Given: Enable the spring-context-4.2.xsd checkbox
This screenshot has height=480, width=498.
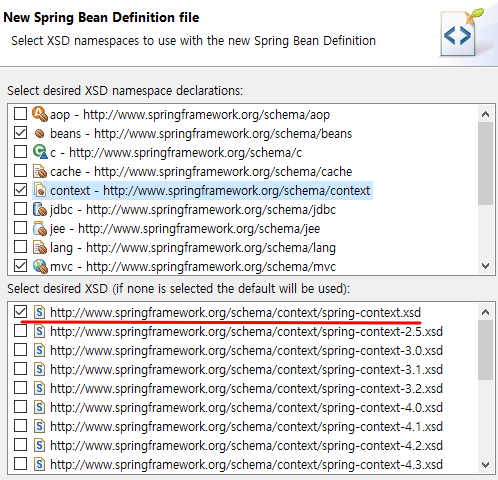Looking at the screenshot, I should coord(20,445).
